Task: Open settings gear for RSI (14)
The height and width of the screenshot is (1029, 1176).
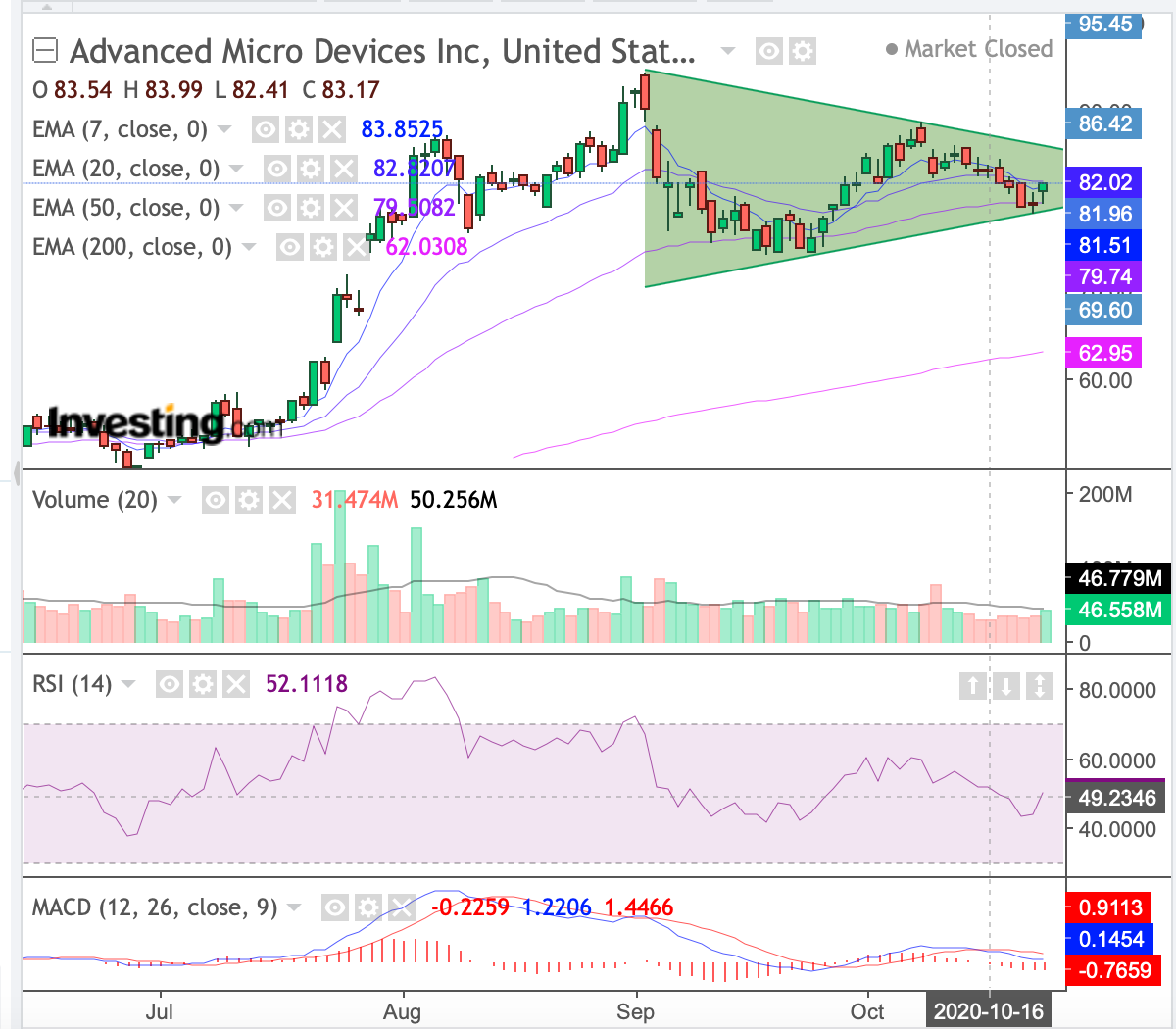Action: [203, 684]
